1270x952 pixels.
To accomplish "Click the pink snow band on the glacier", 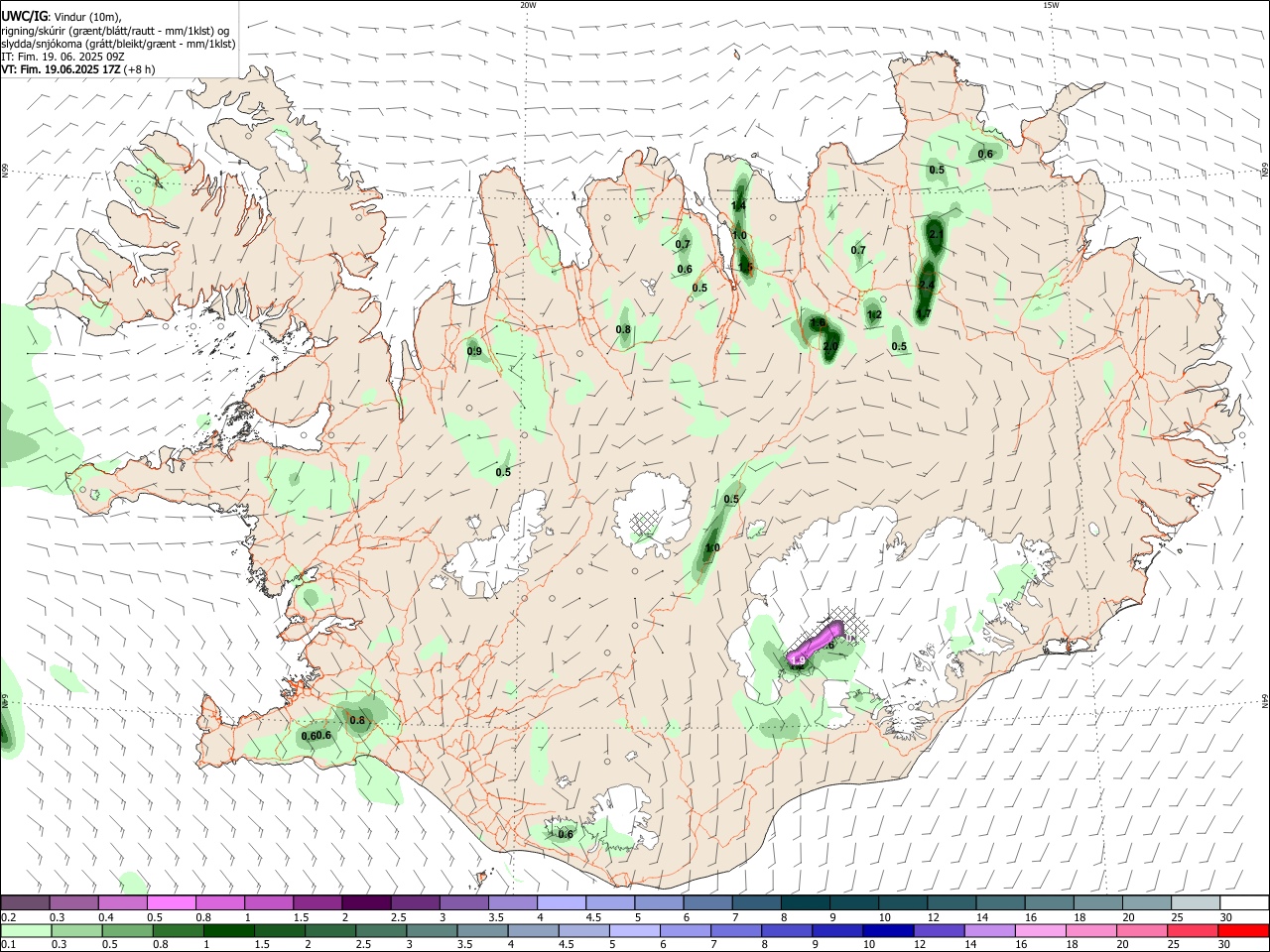I will click(815, 643).
